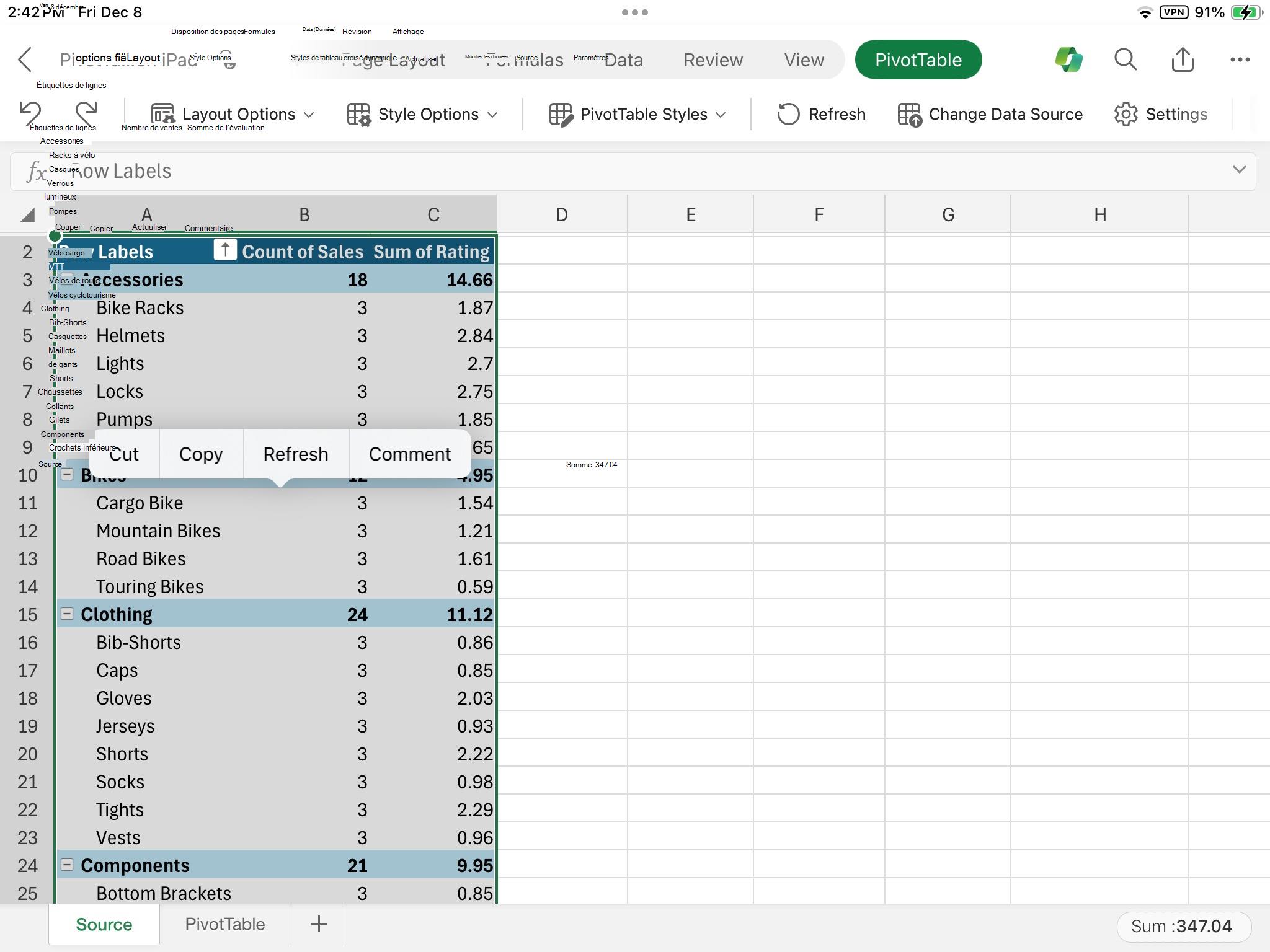Open the three-dot more menu
This screenshot has height=952, width=1270.
click(1240, 59)
